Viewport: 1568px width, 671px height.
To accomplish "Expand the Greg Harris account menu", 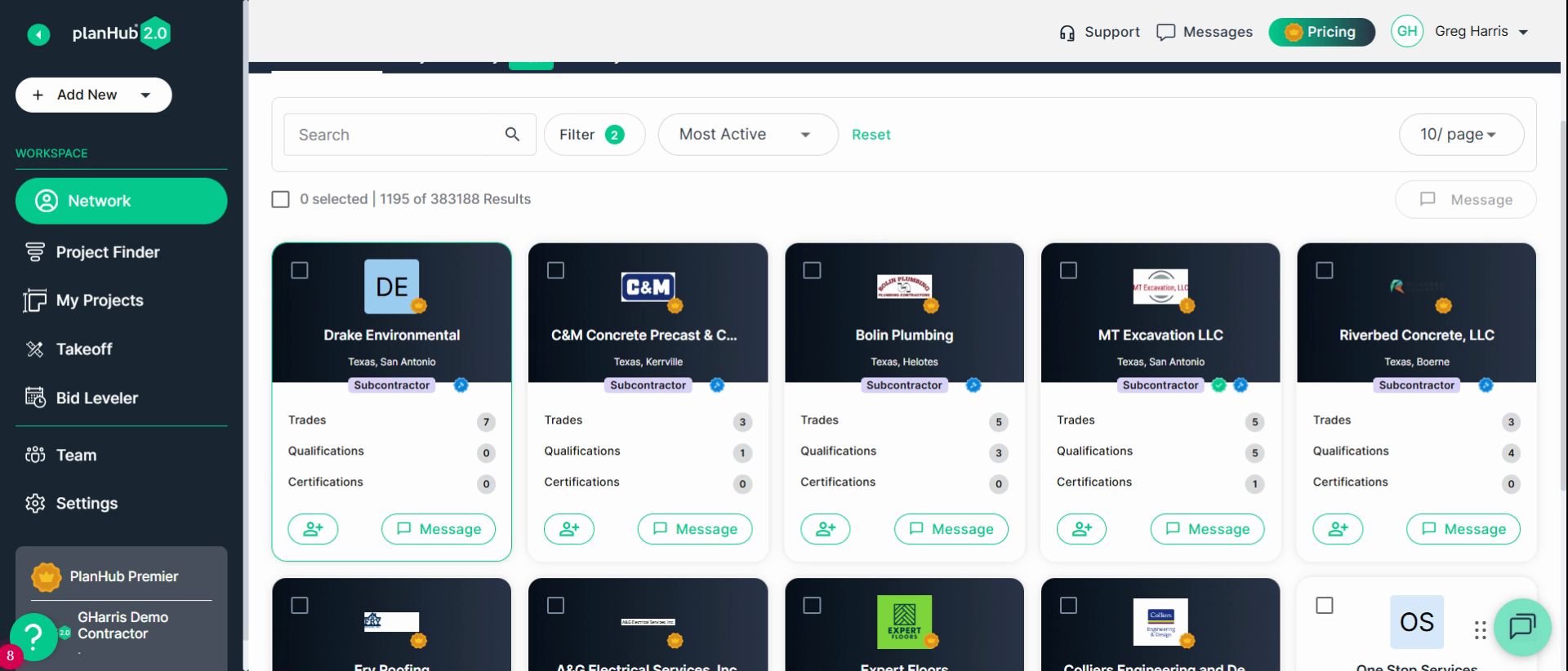I will click(1523, 33).
